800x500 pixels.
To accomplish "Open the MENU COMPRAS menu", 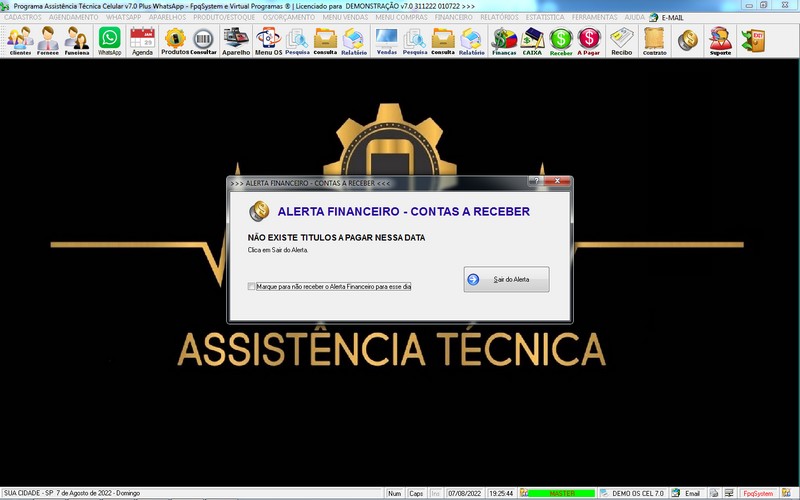I will coord(402,17).
